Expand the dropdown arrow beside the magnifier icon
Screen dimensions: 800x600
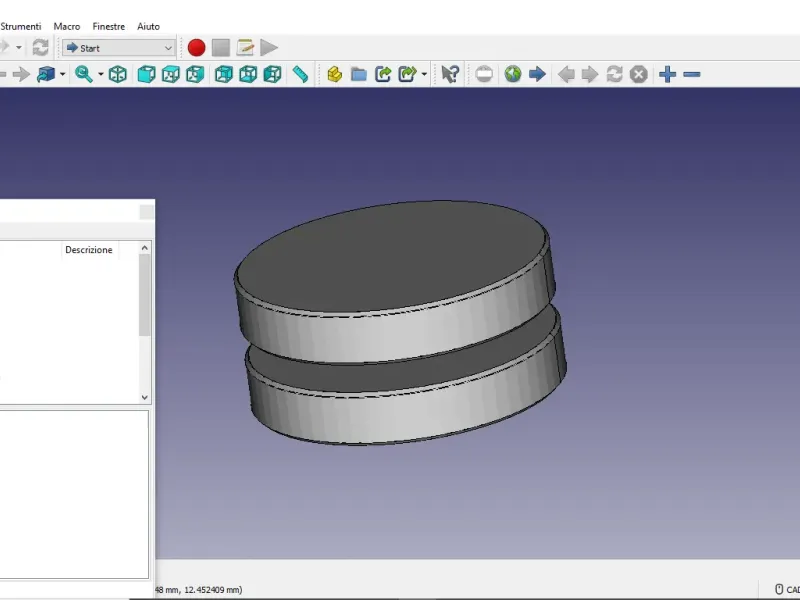[101, 74]
